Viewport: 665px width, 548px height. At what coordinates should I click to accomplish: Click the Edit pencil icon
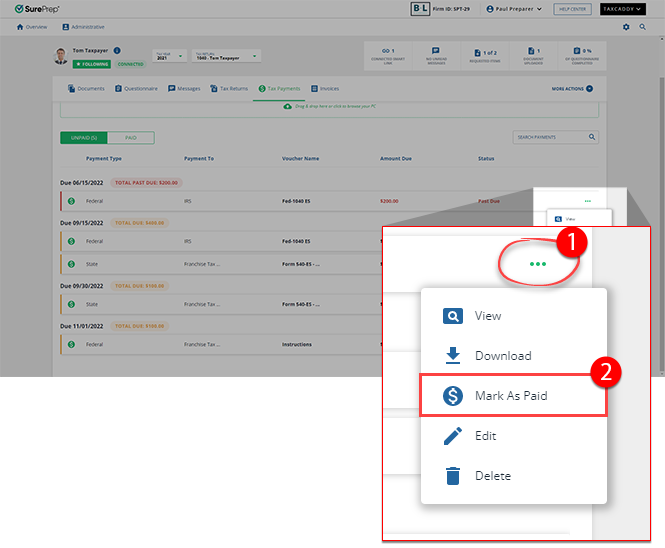[x=453, y=436]
